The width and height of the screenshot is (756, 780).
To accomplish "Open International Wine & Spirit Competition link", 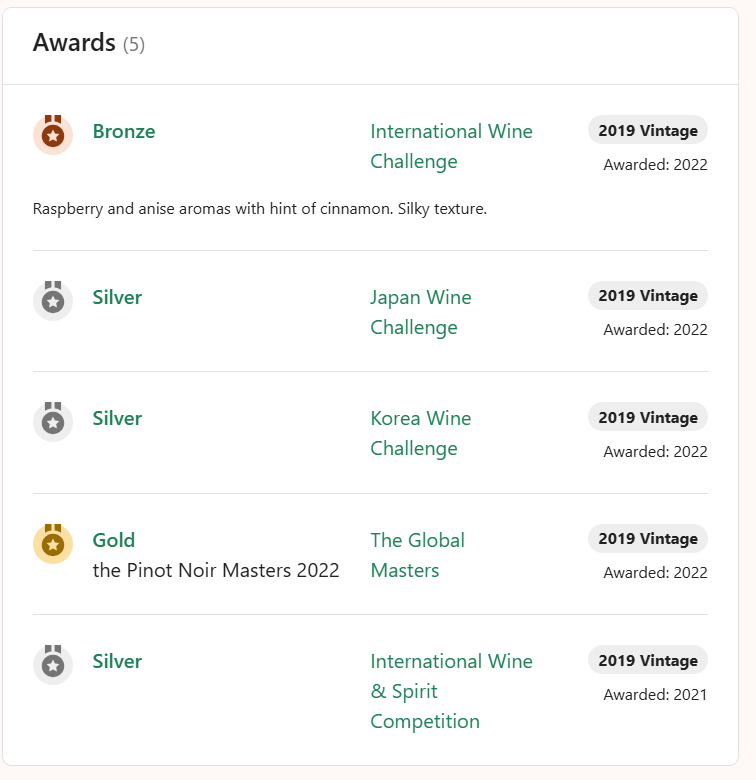I will (451, 691).
